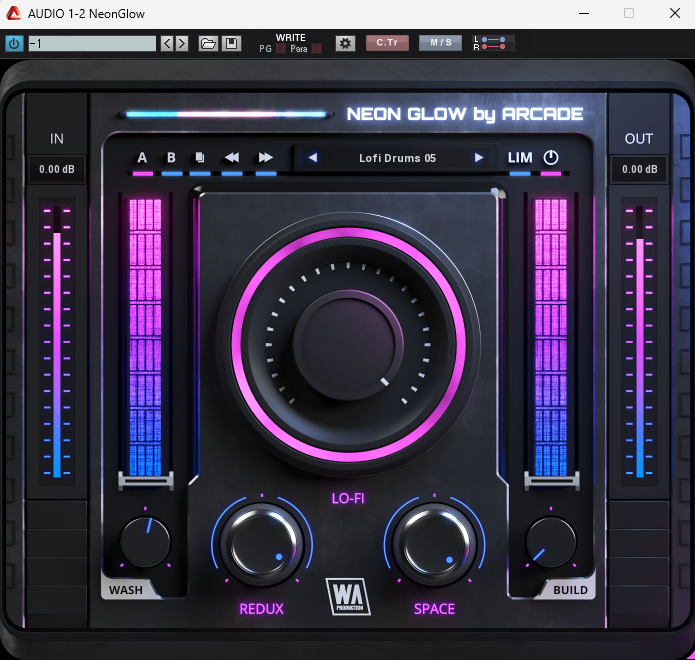Image resolution: width=695 pixels, height=660 pixels.
Task: Click the right neon meter slider handle
Action: pos(551,480)
